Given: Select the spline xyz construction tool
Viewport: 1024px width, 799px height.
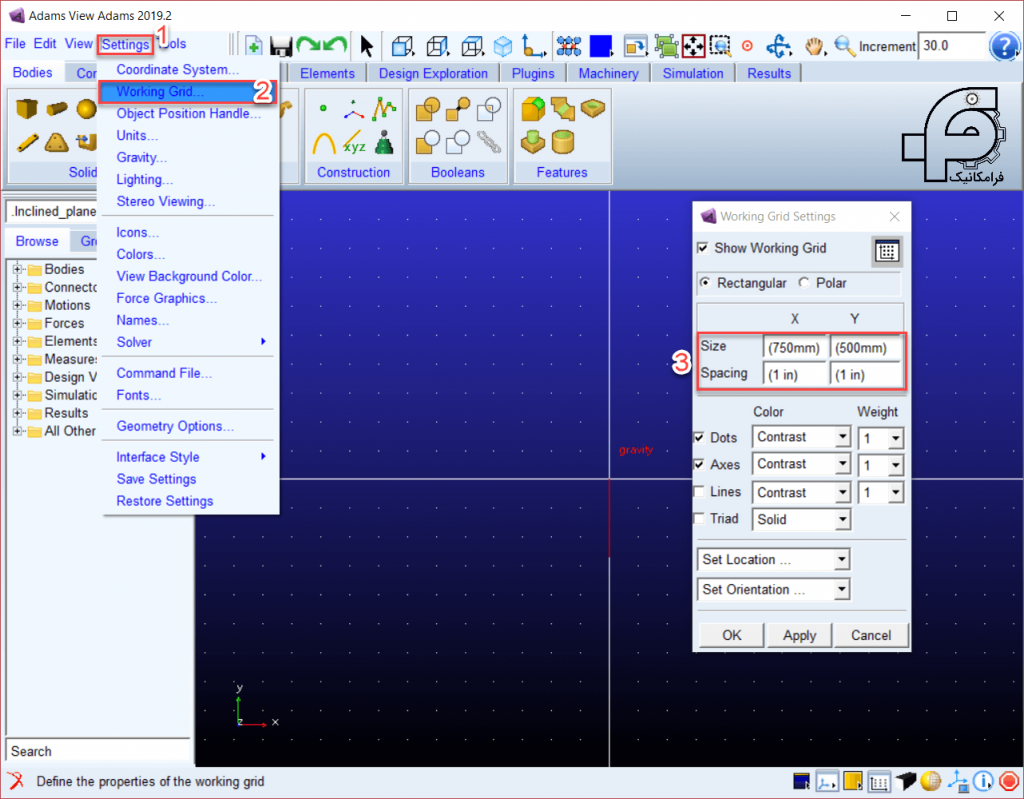Looking at the screenshot, I should click(353, 142).
